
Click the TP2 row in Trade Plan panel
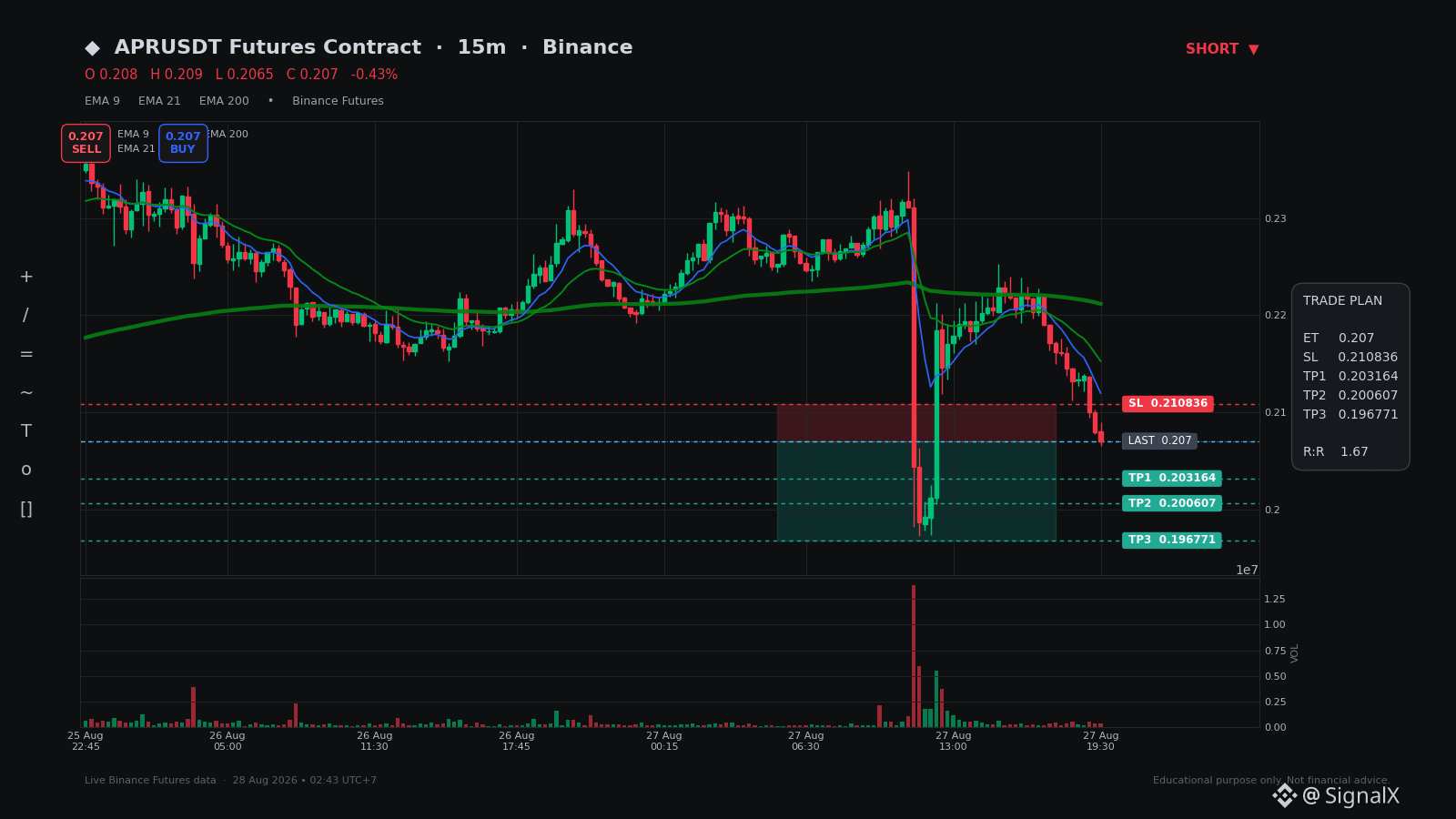click(x=1350, y=395)
